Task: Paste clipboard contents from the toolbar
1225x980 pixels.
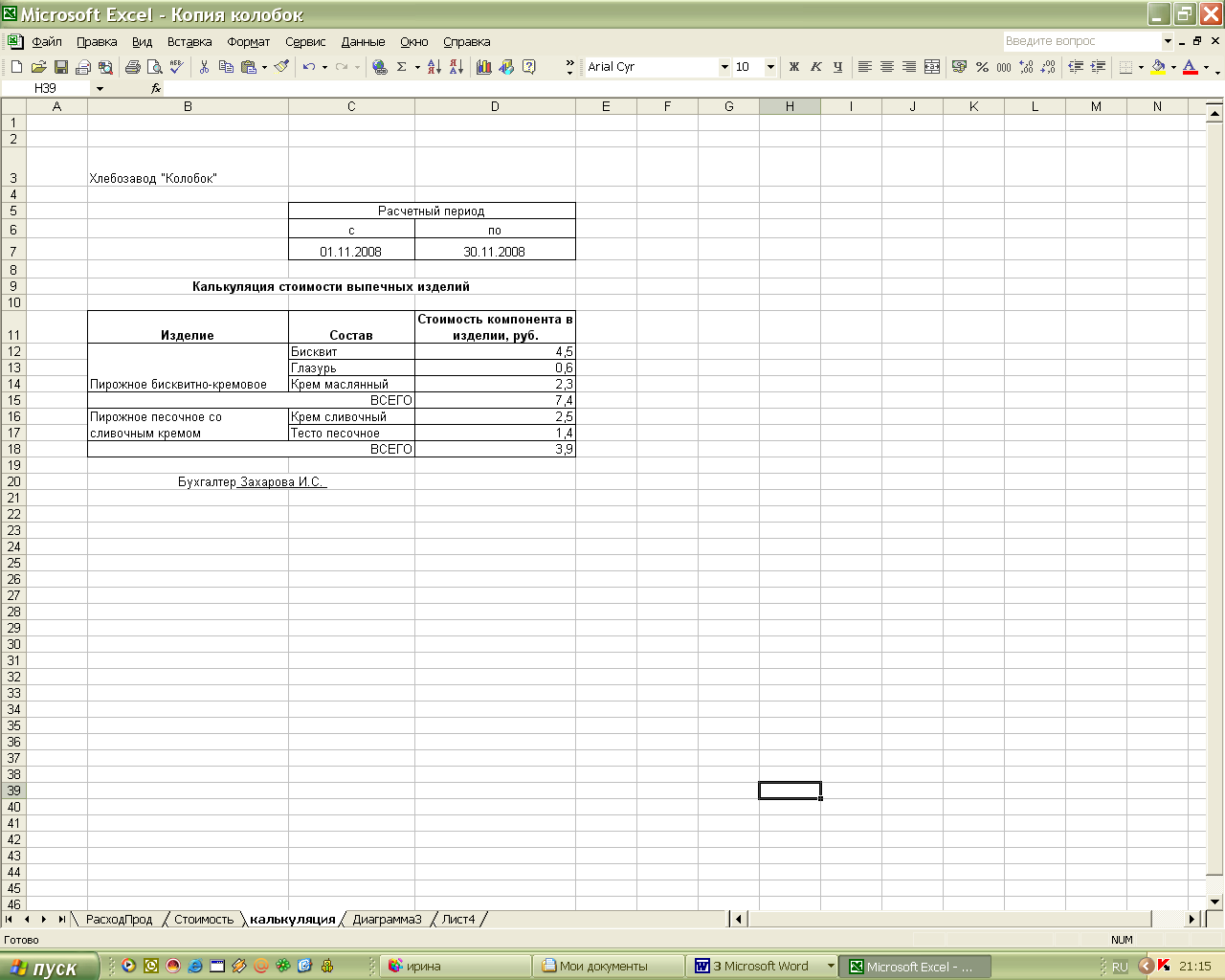Action: (249, 67)
